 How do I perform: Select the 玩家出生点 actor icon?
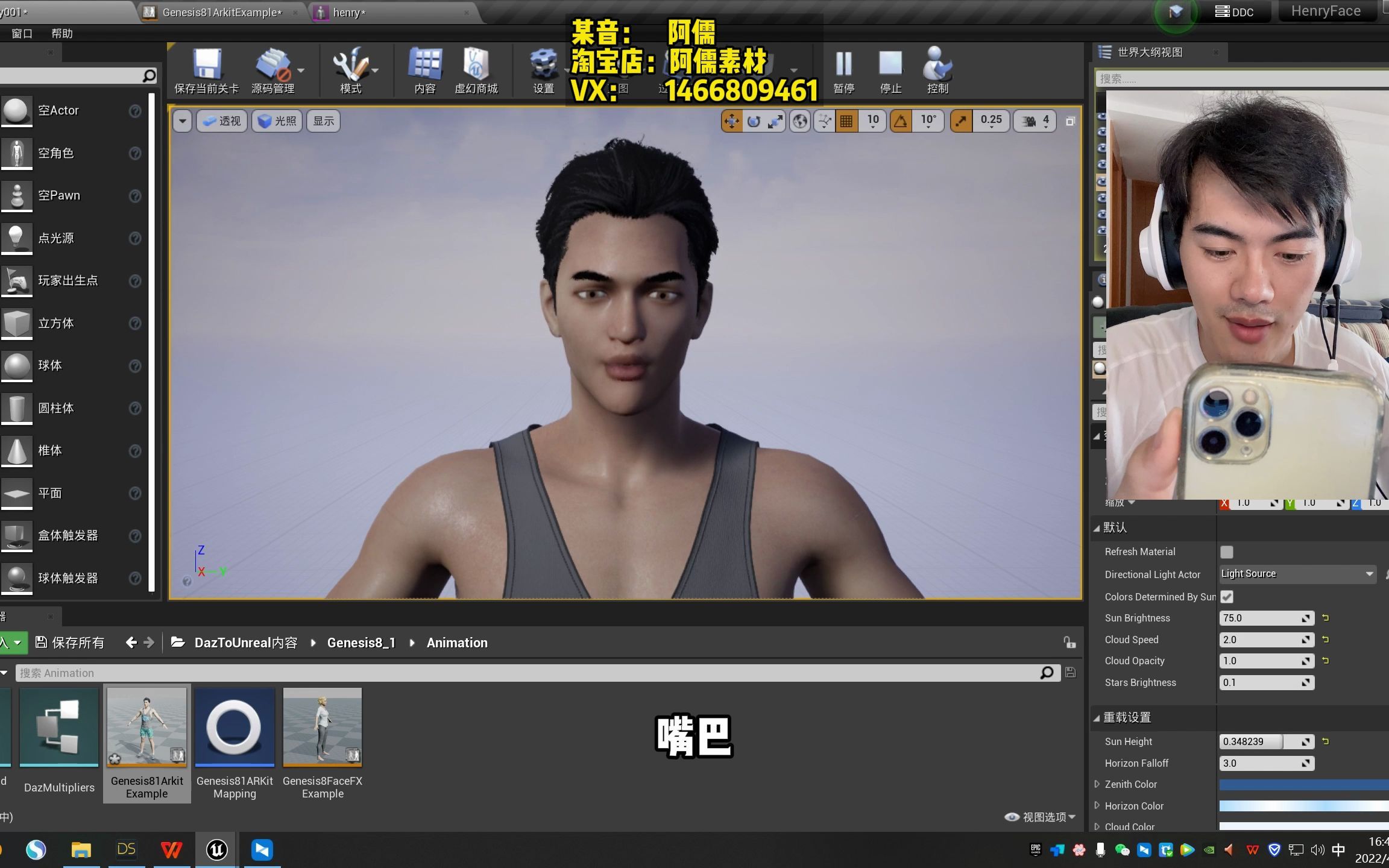(x=16, y=280)
